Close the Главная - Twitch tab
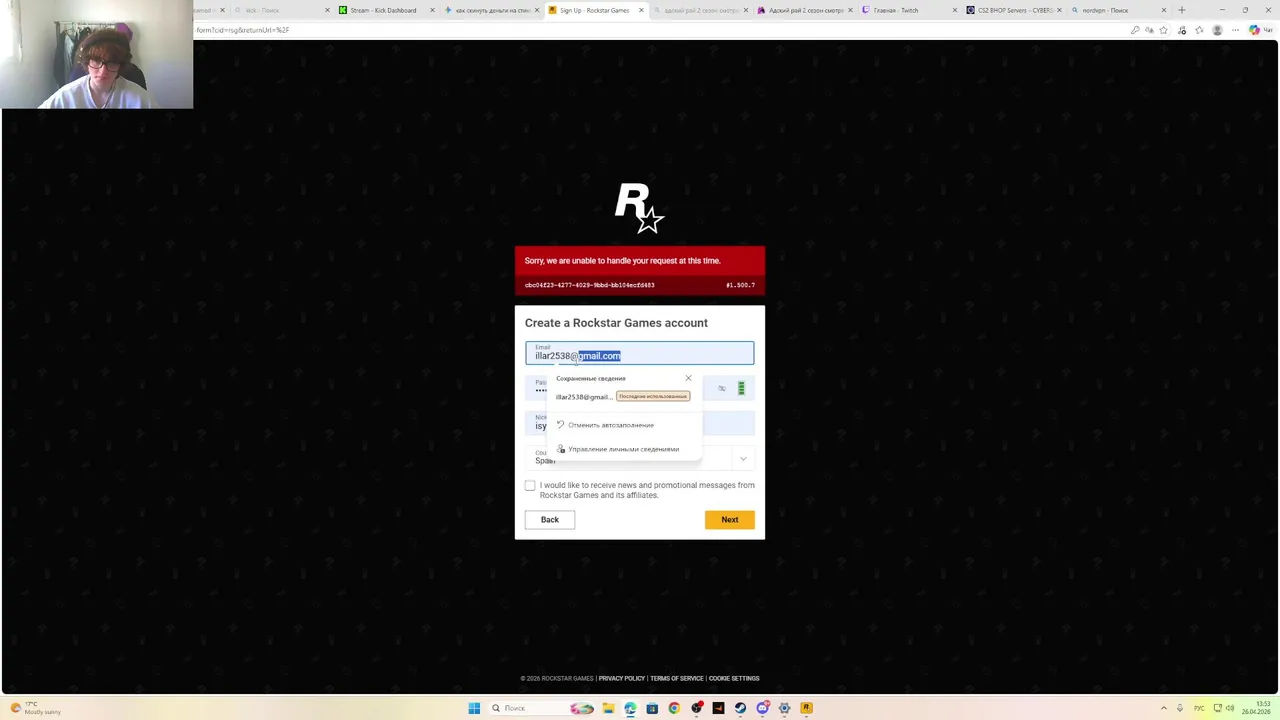Viewport: 1280px width, 720px height. [x=955, y=10]
